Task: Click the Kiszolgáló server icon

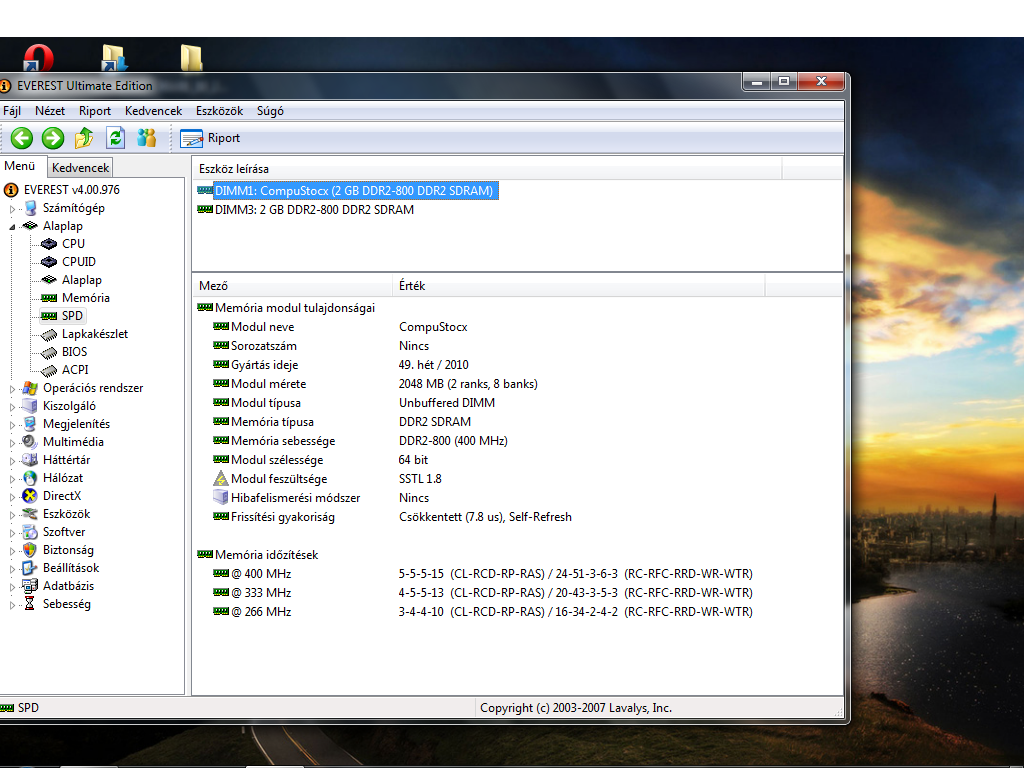Action: click(30, 406)
